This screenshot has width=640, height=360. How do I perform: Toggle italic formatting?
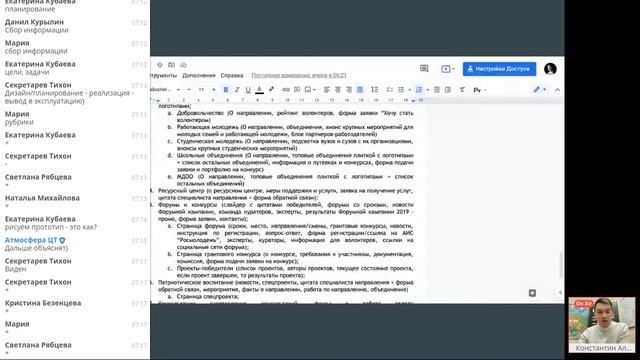237,90
